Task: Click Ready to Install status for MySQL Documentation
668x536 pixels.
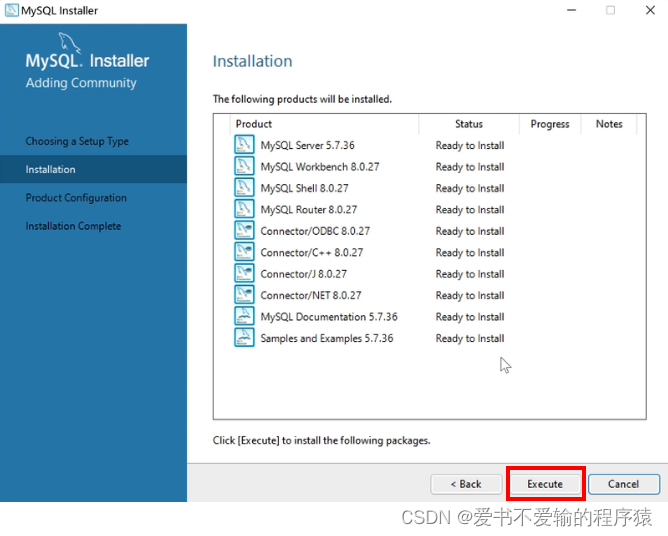Action: coord(470,317)
